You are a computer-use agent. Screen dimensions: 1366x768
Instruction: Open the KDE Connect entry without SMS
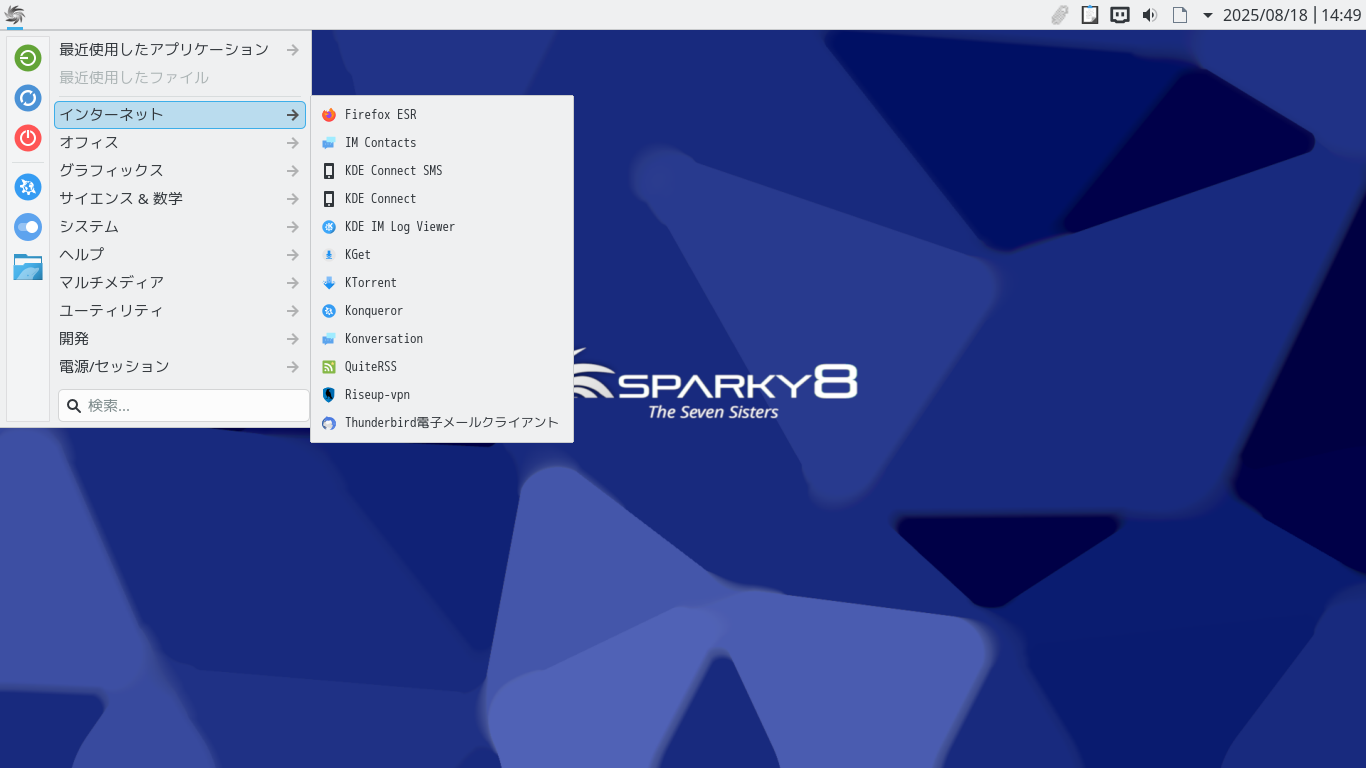[x=442, y=199]
